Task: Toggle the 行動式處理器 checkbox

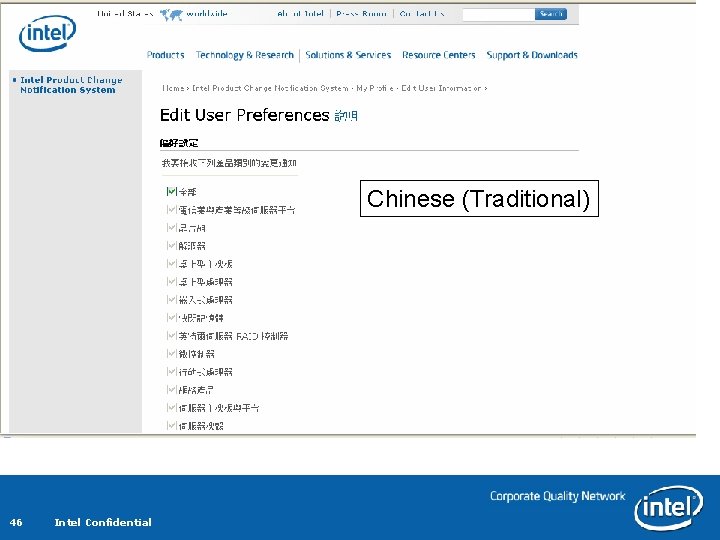Action: (172, 371)
